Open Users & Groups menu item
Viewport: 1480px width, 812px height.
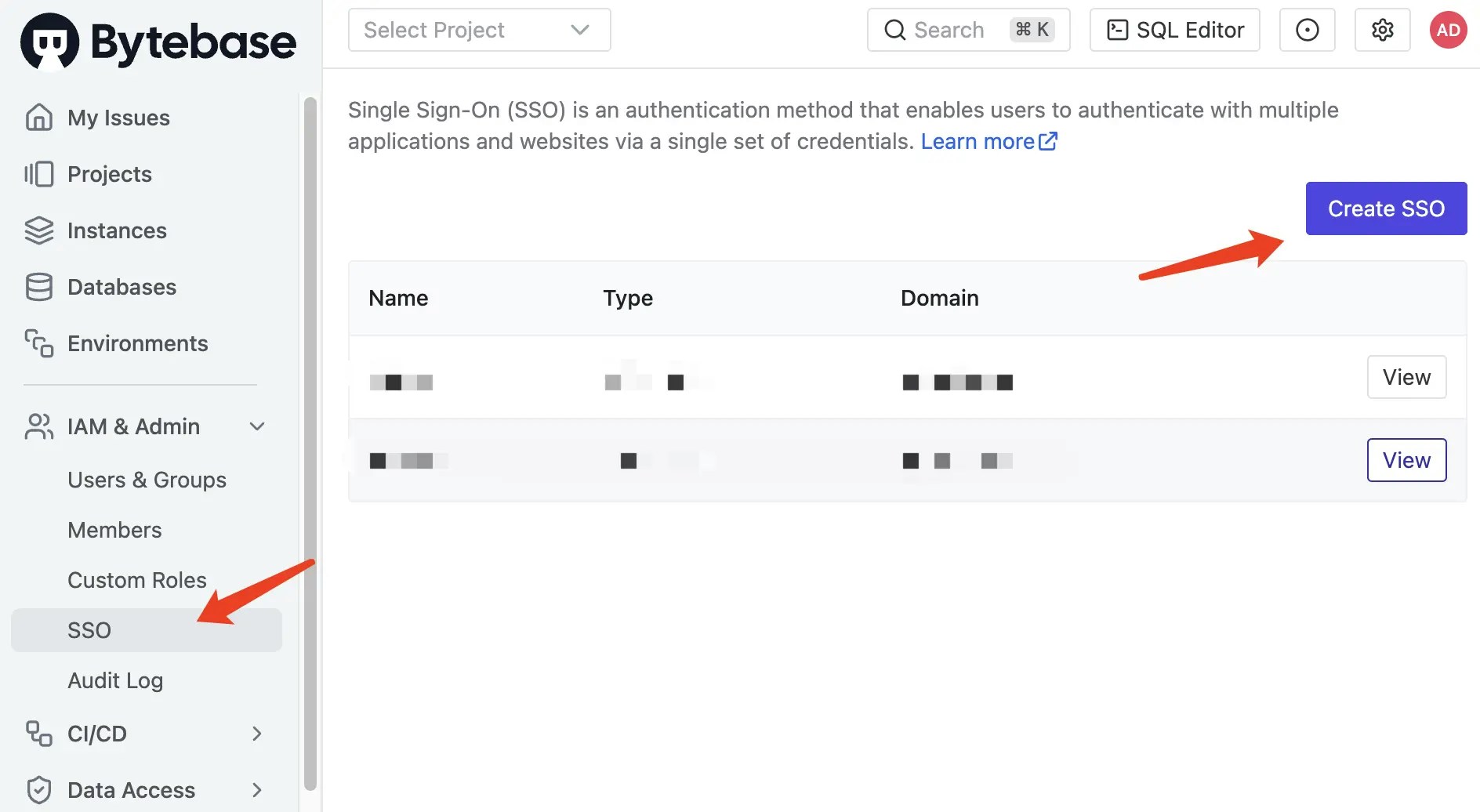coord(147,480)
